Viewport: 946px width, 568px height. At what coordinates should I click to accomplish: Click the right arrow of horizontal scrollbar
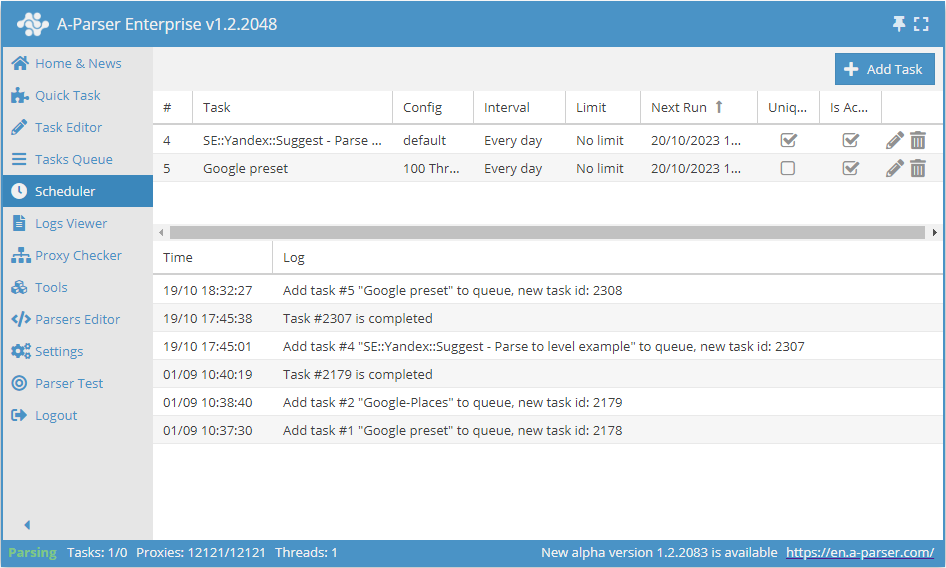(935, 232)
